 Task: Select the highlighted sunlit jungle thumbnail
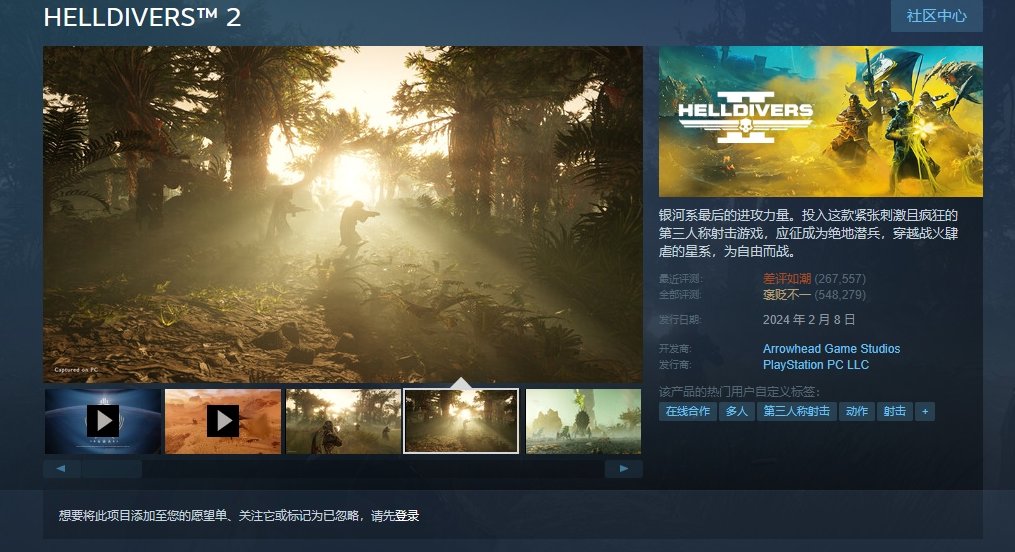point(461,421)
